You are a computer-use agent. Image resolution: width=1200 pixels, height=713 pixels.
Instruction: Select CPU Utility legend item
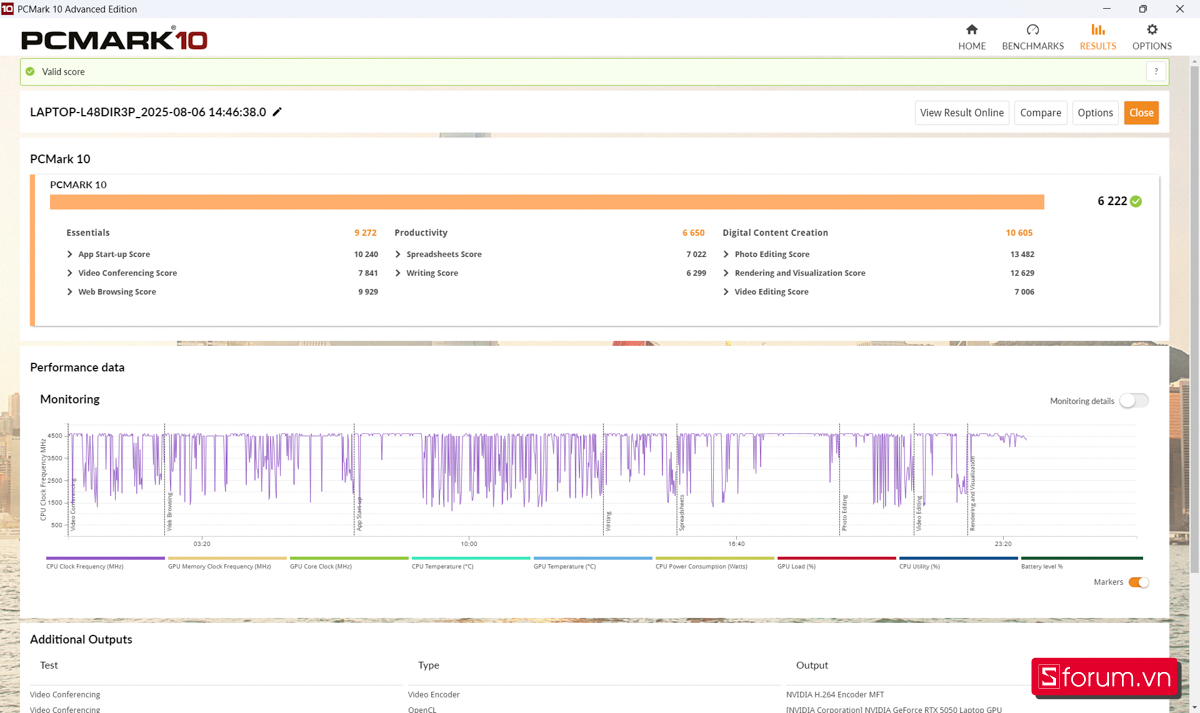[959, 562]
